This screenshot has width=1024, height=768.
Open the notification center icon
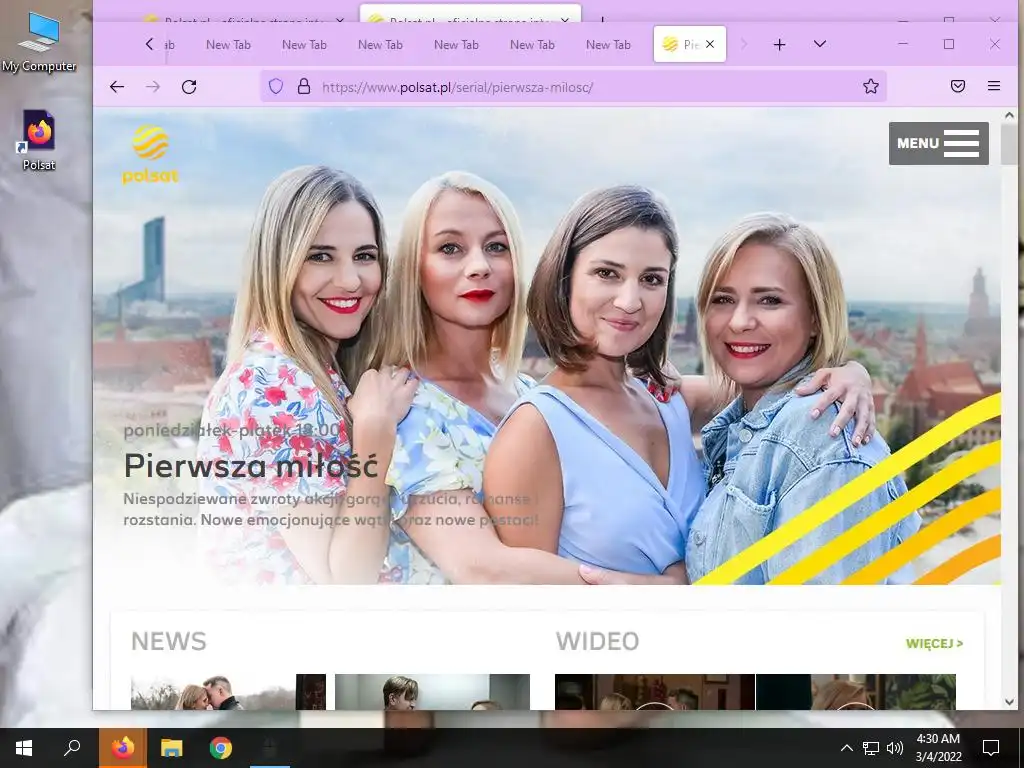[991, 748]
